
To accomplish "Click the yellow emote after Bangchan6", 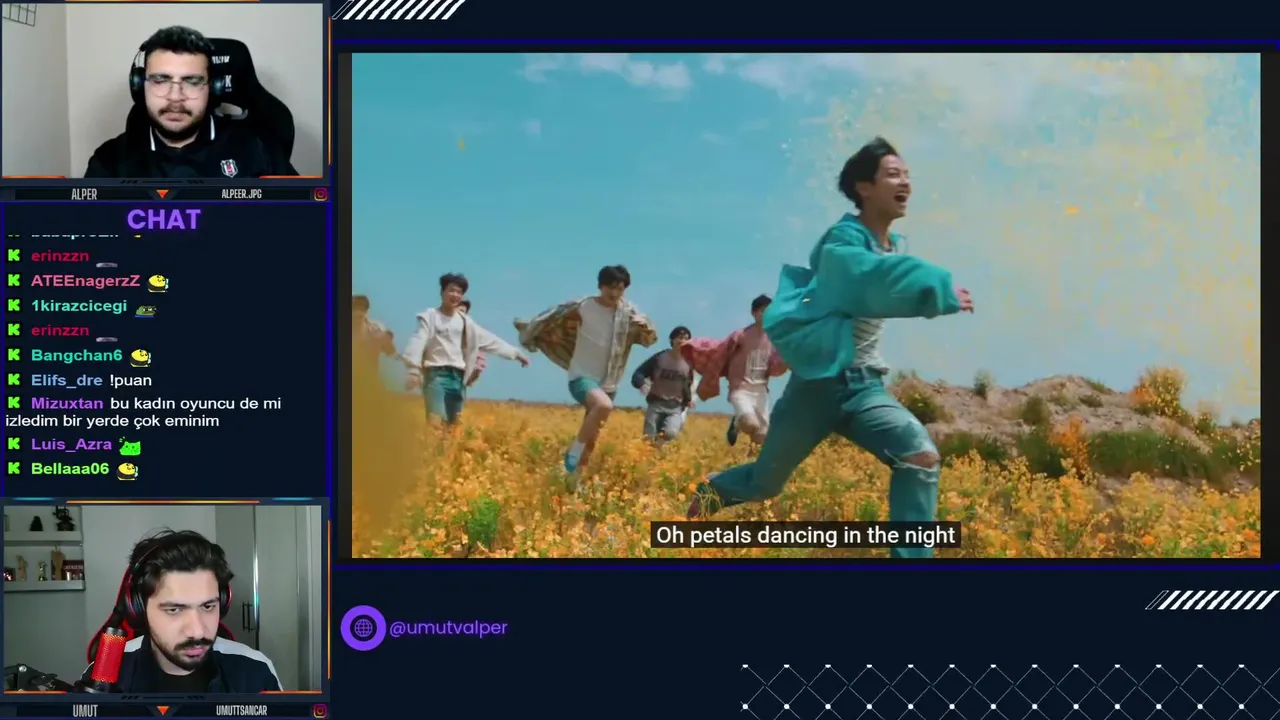I will (x=140, y=356).
